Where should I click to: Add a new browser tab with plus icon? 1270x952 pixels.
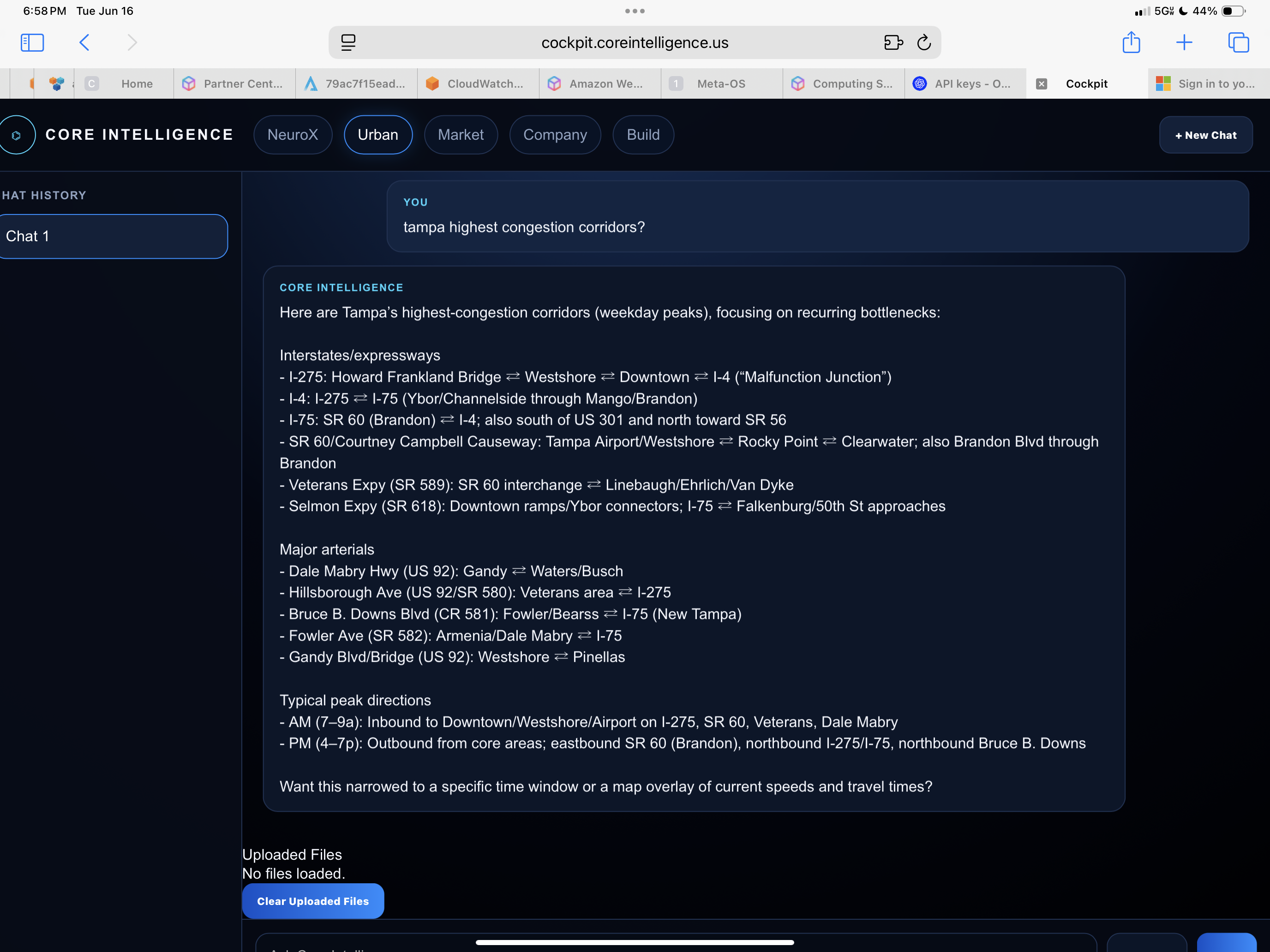1184,42
